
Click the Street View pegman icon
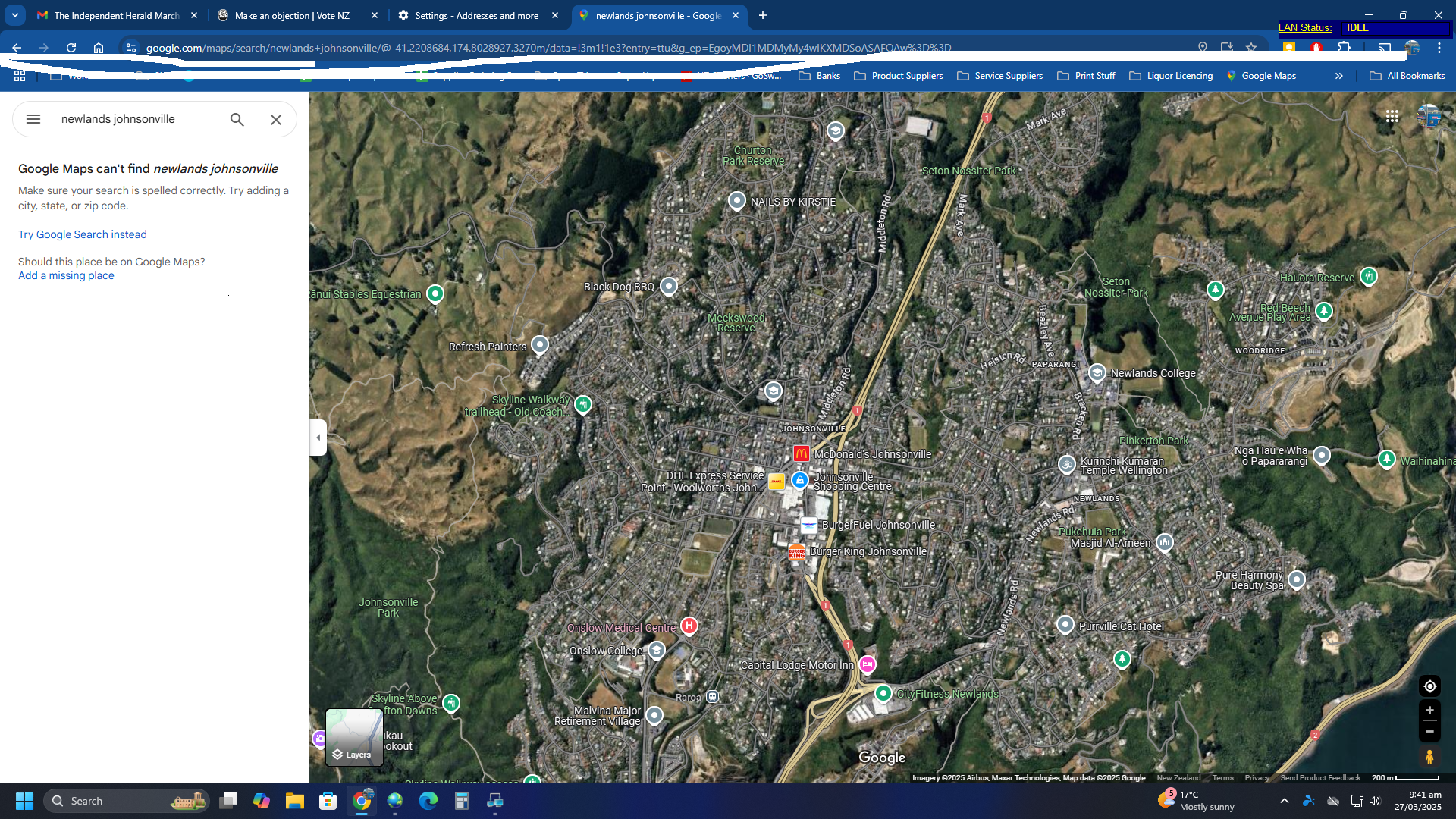point(1429,757)
